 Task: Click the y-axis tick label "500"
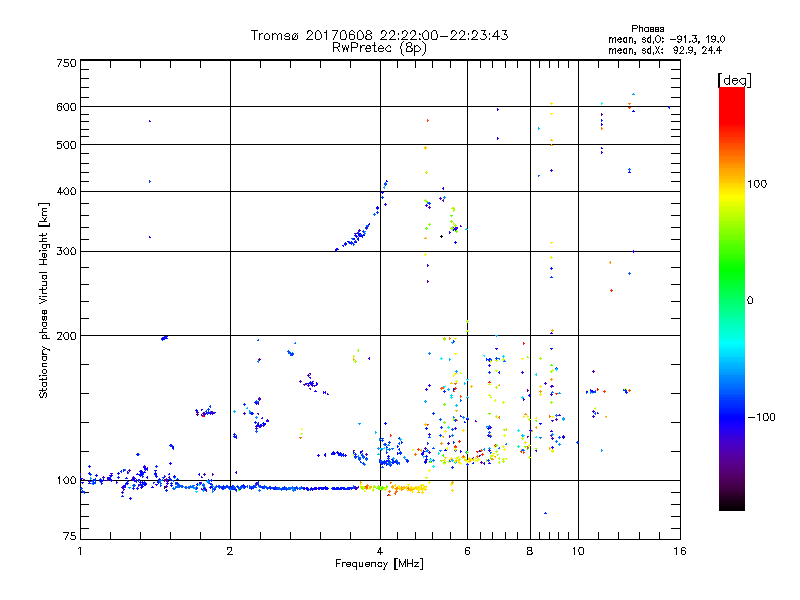coord(67,145)
